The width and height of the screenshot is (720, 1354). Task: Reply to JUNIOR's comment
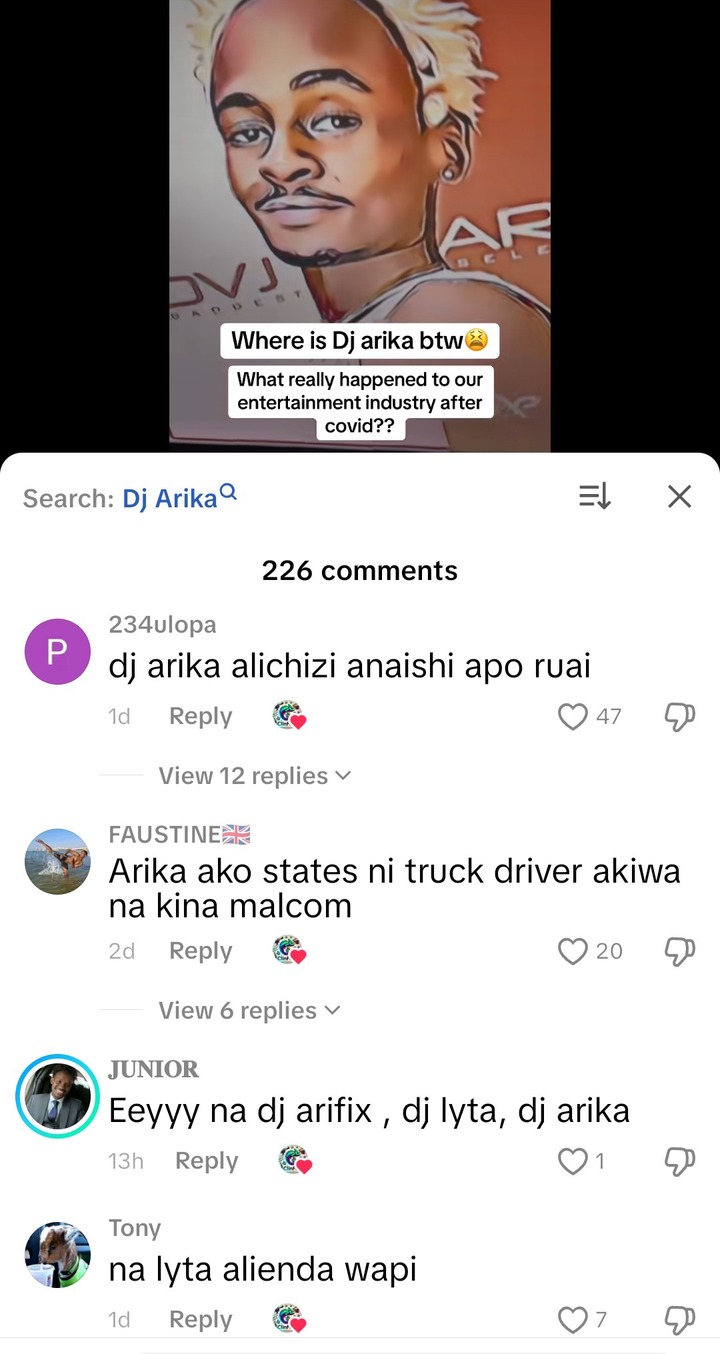tap(206, 1161)
